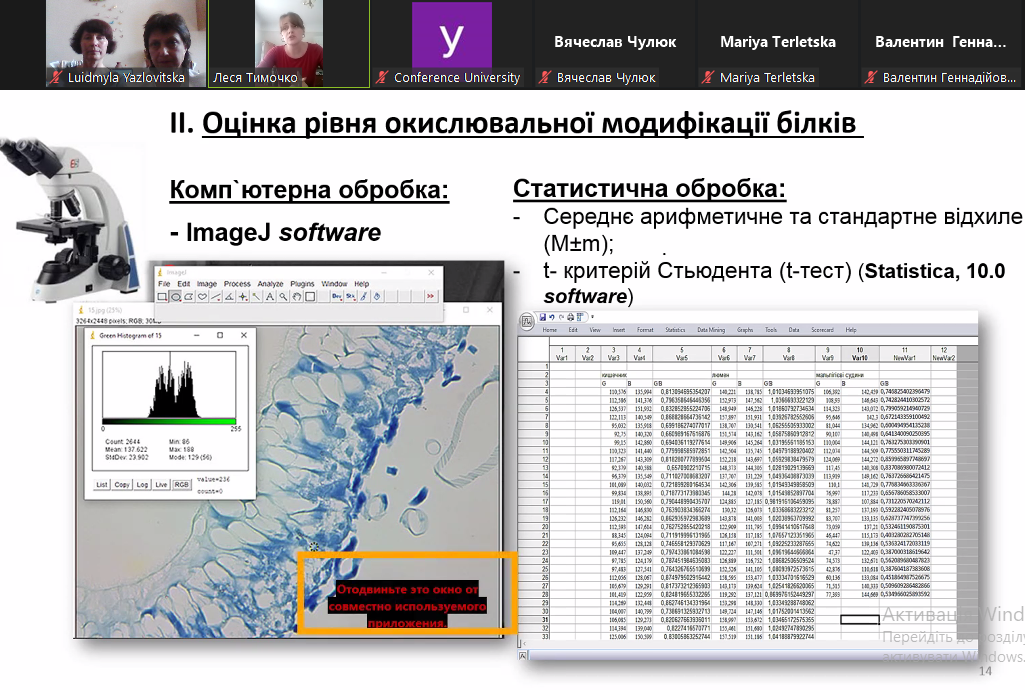The height and width of the screenshot is (690, 1025).
Task: Select the Oval selection tool in ImageJ
Action: [175, 297]
